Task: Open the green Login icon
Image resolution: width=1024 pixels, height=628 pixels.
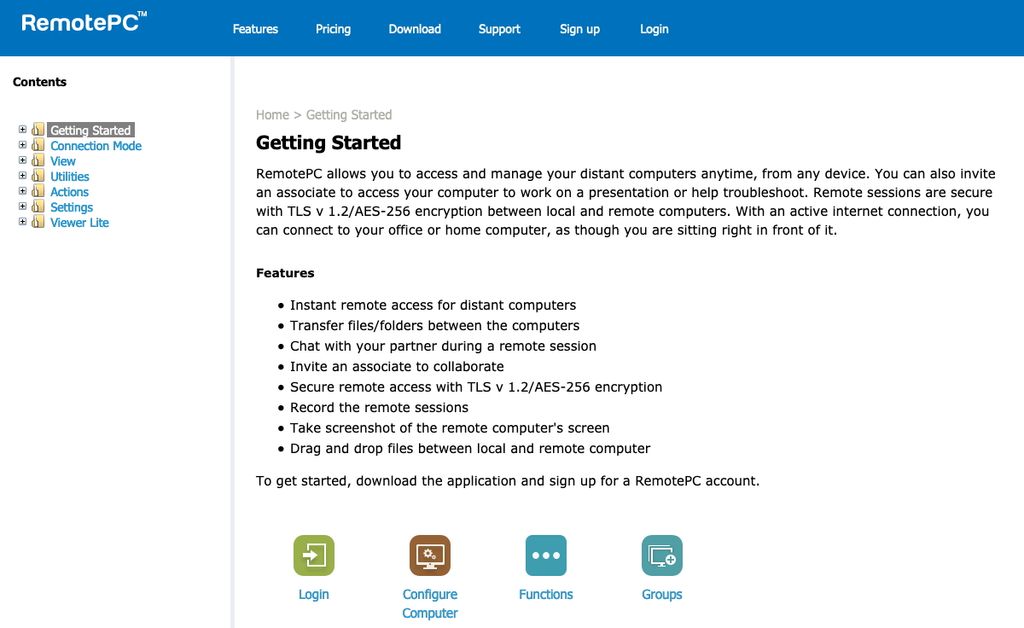Action: click(x=314, y=555)
